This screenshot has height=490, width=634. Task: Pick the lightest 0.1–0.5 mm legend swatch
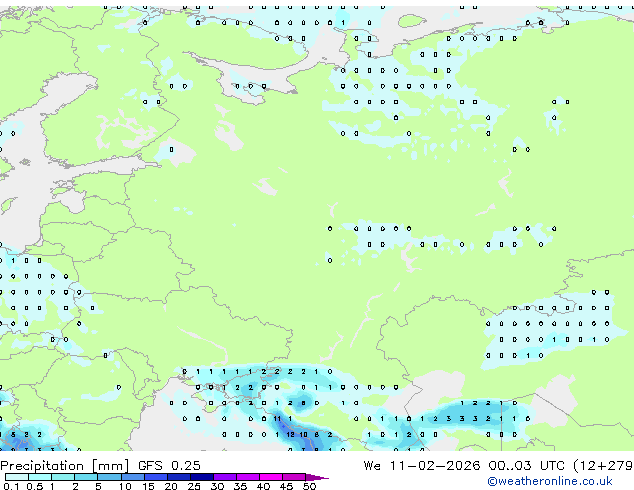coord(17,477)
